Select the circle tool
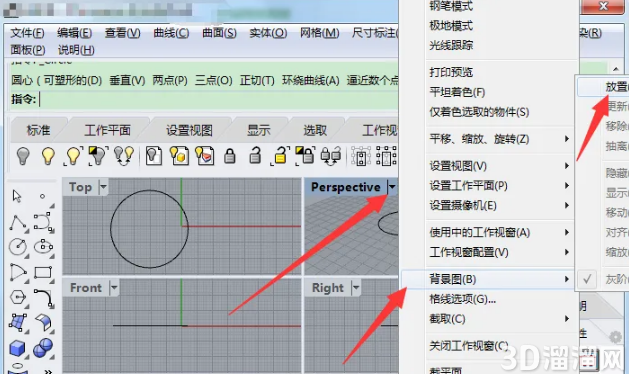The image size is (629, 374). [x=18, y=247]
